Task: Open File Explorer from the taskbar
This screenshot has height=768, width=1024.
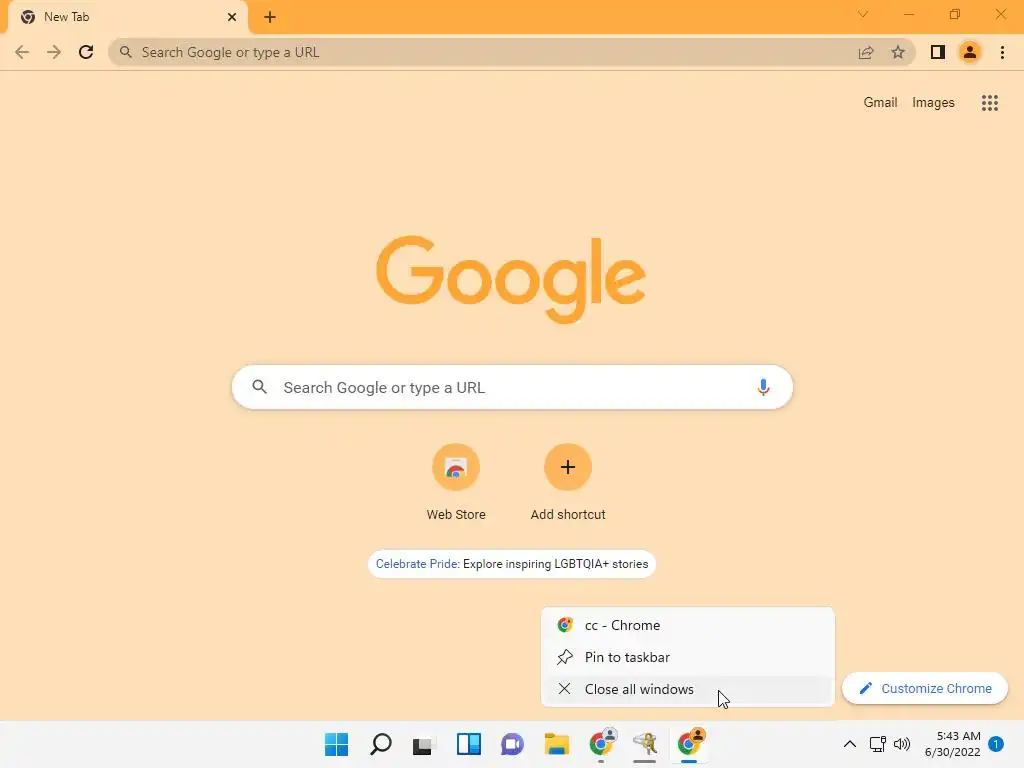Action: tap(557, 744)
